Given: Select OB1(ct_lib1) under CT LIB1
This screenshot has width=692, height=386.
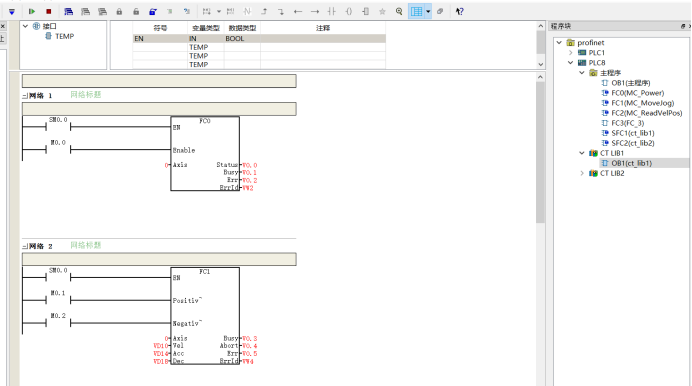Looking at the screenshot, I should tap(631, 163).
